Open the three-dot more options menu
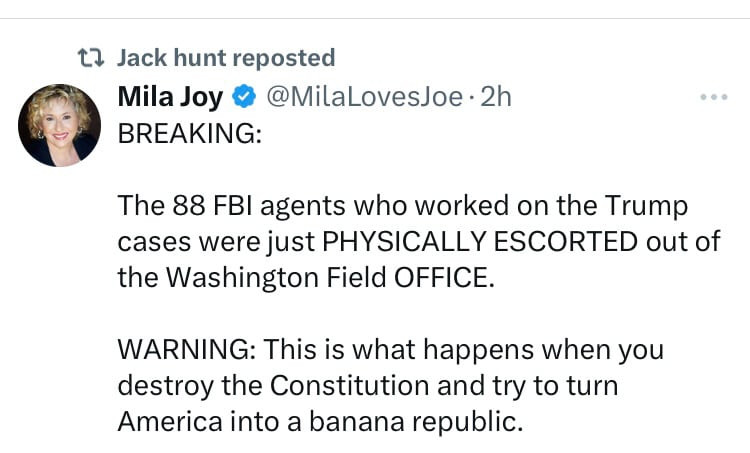 coord(713,98)
